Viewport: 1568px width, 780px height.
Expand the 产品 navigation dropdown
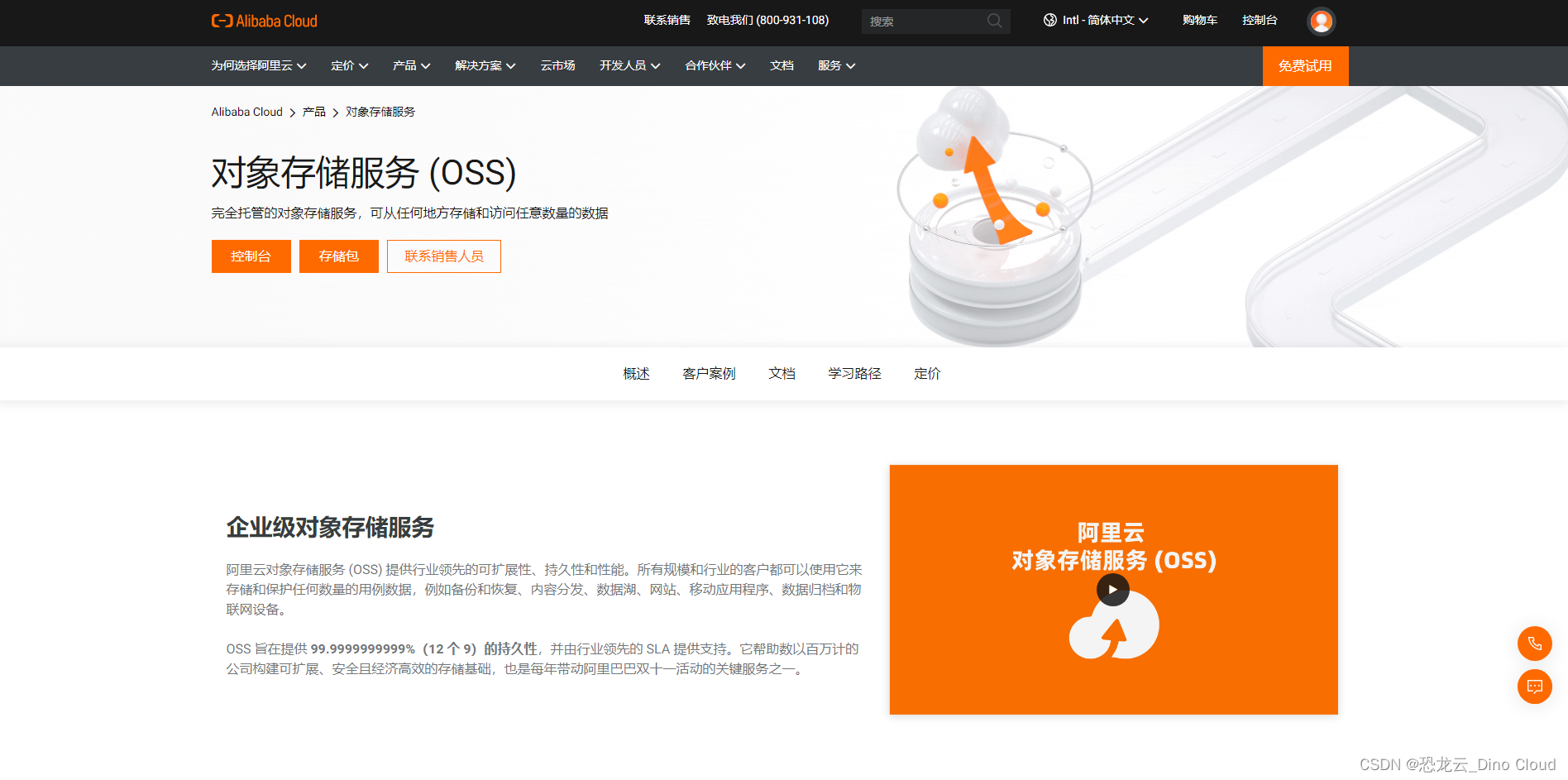click(411, 65)
